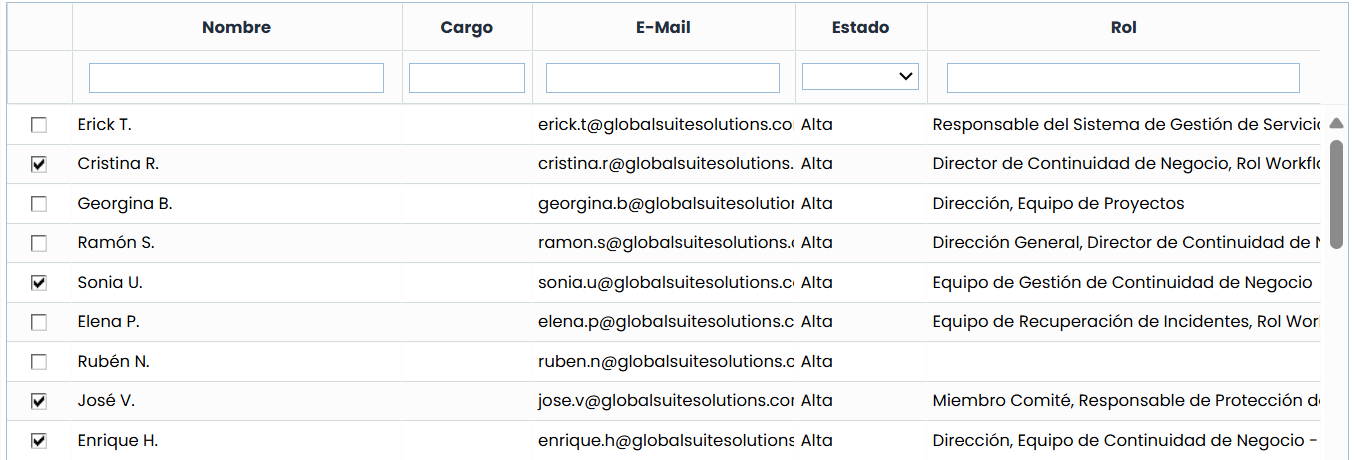
Task: Sort by the Nombre column header
Action: point(236,28)
